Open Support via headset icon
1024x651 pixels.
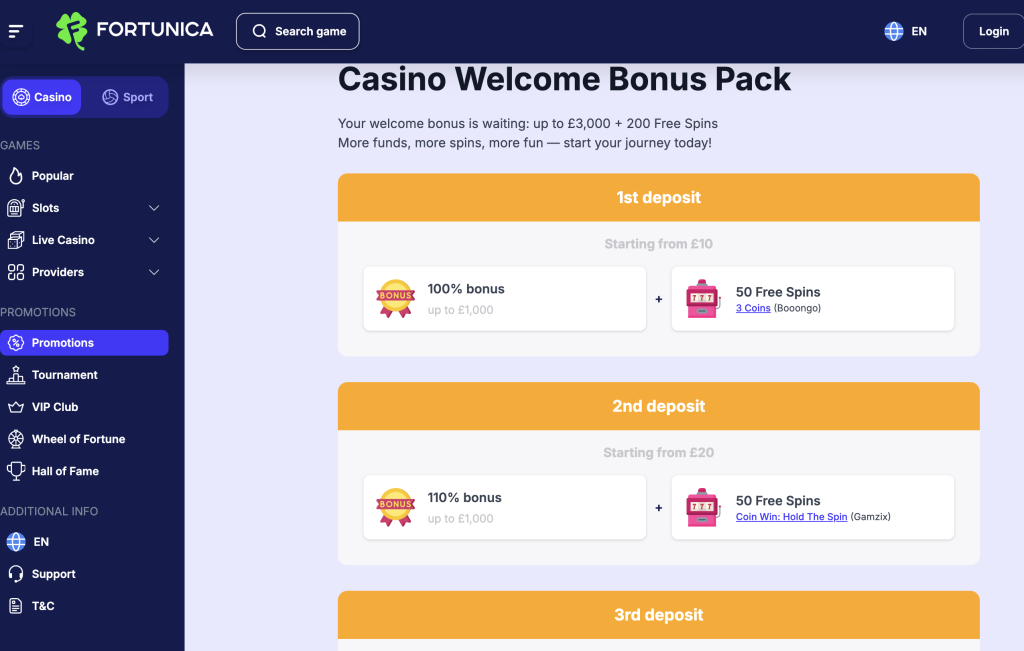point(14,573)
